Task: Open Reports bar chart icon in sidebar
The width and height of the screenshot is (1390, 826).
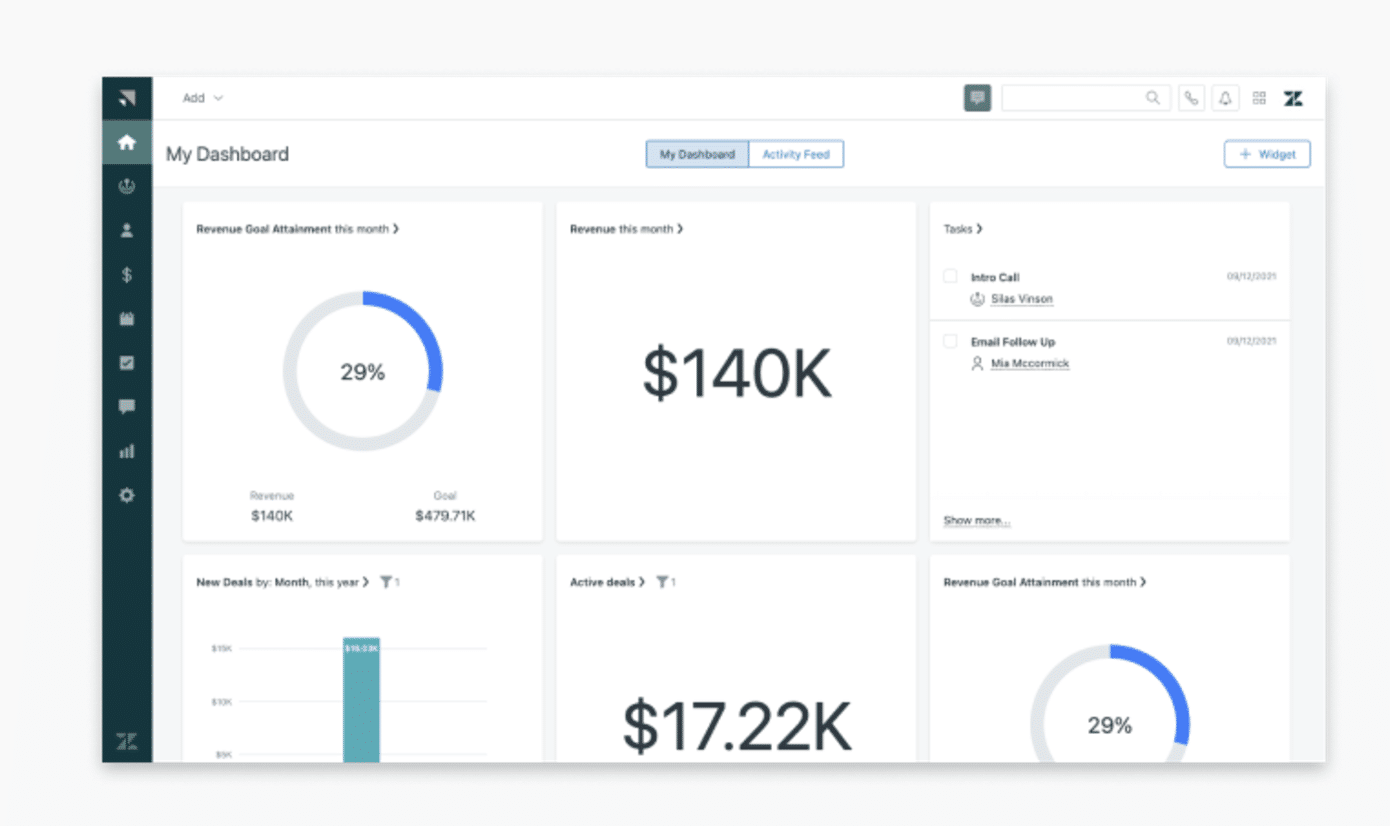Action: pyautogui.click(x=127, y=451)
